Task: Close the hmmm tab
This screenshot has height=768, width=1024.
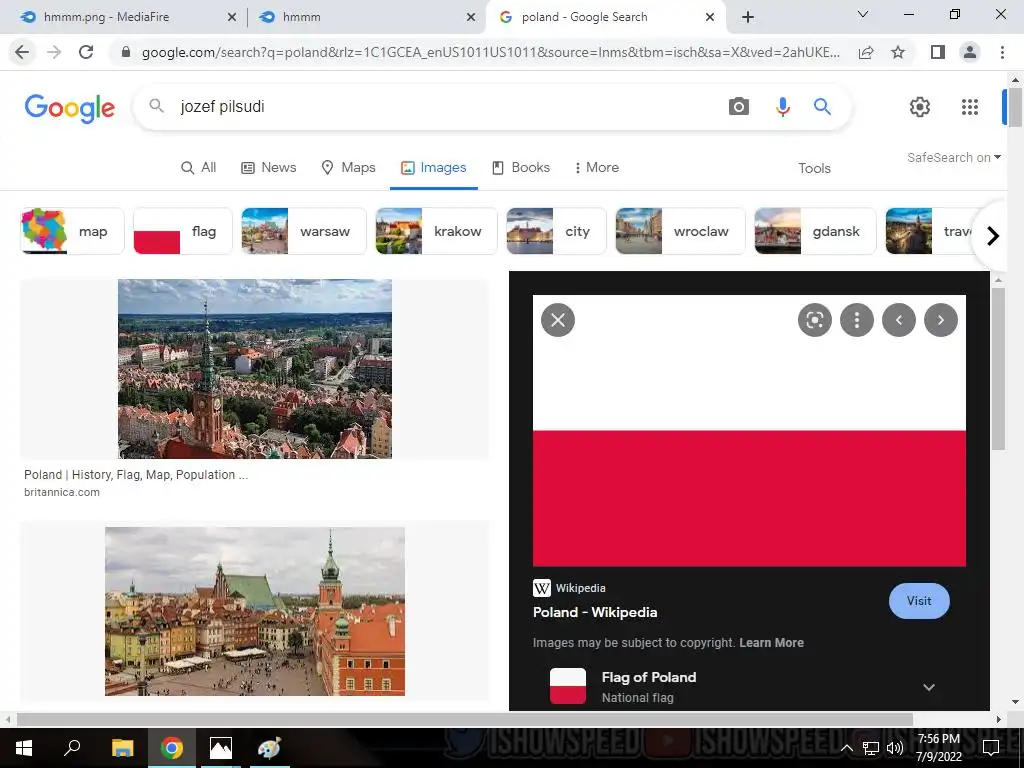Action: [470, 18]
